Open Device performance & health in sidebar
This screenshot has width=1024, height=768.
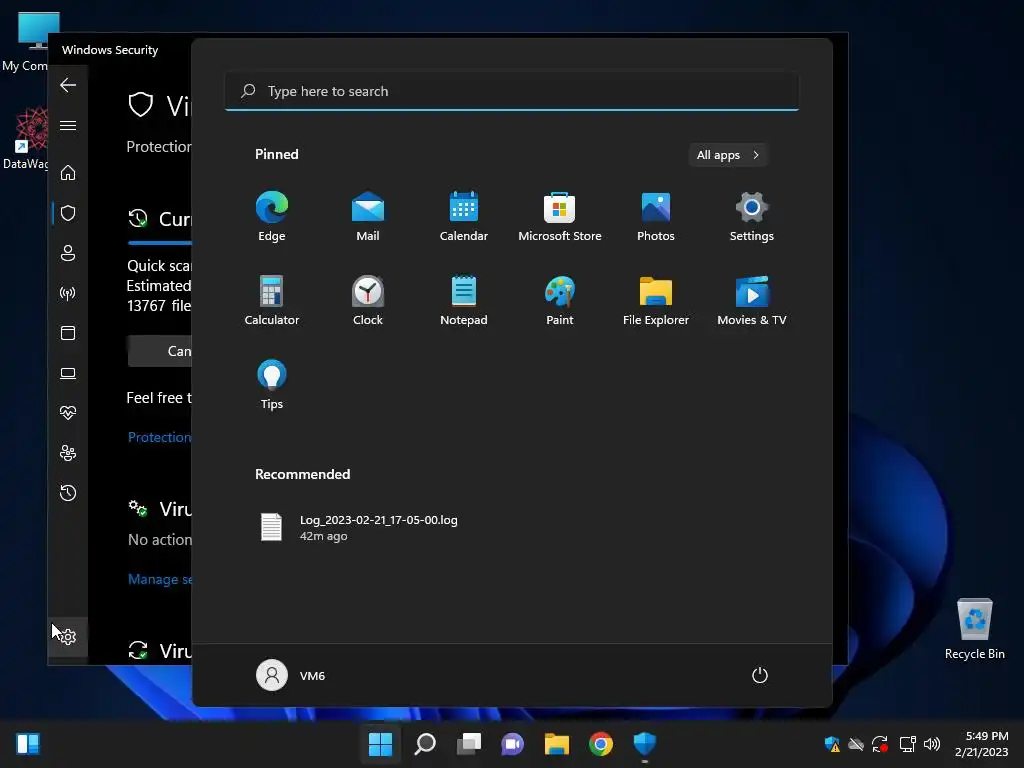[x=68, y=413]
